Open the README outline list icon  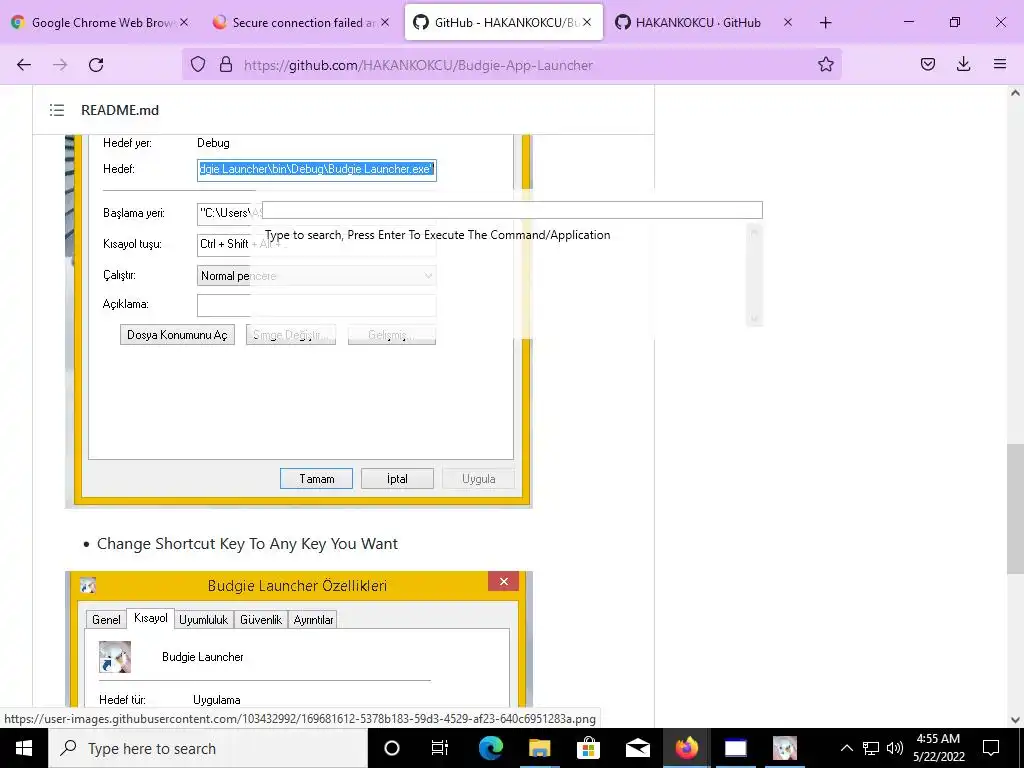57,110
